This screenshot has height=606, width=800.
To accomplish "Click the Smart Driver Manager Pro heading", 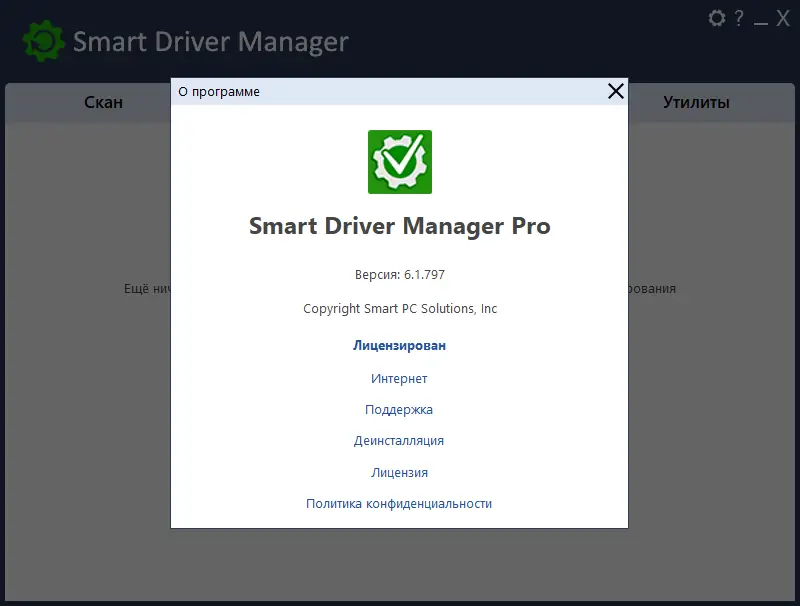I will pyautogui.click(x=399, y=226).
